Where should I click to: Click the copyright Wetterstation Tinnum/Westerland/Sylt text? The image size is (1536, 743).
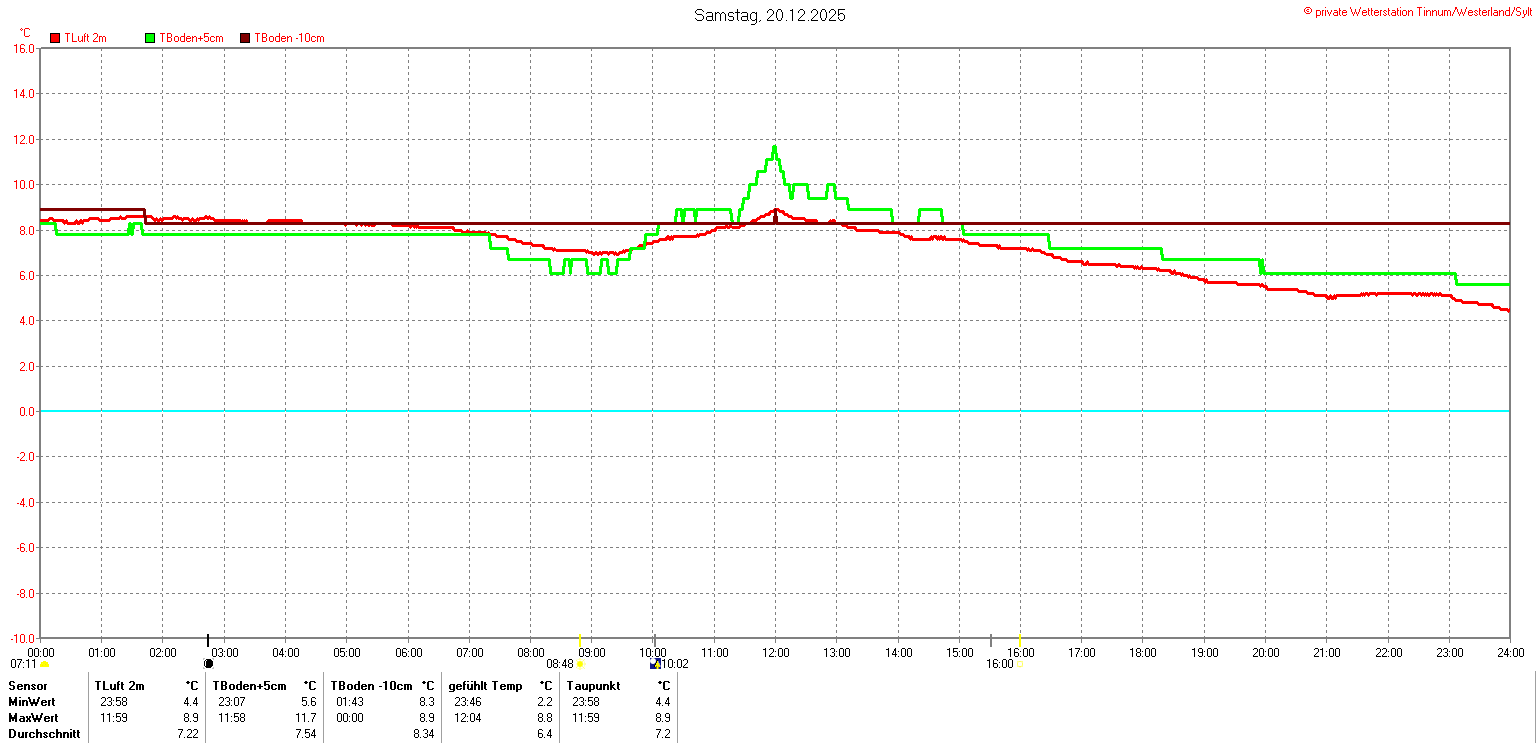pyautogui.click(x=1417, y=11)
